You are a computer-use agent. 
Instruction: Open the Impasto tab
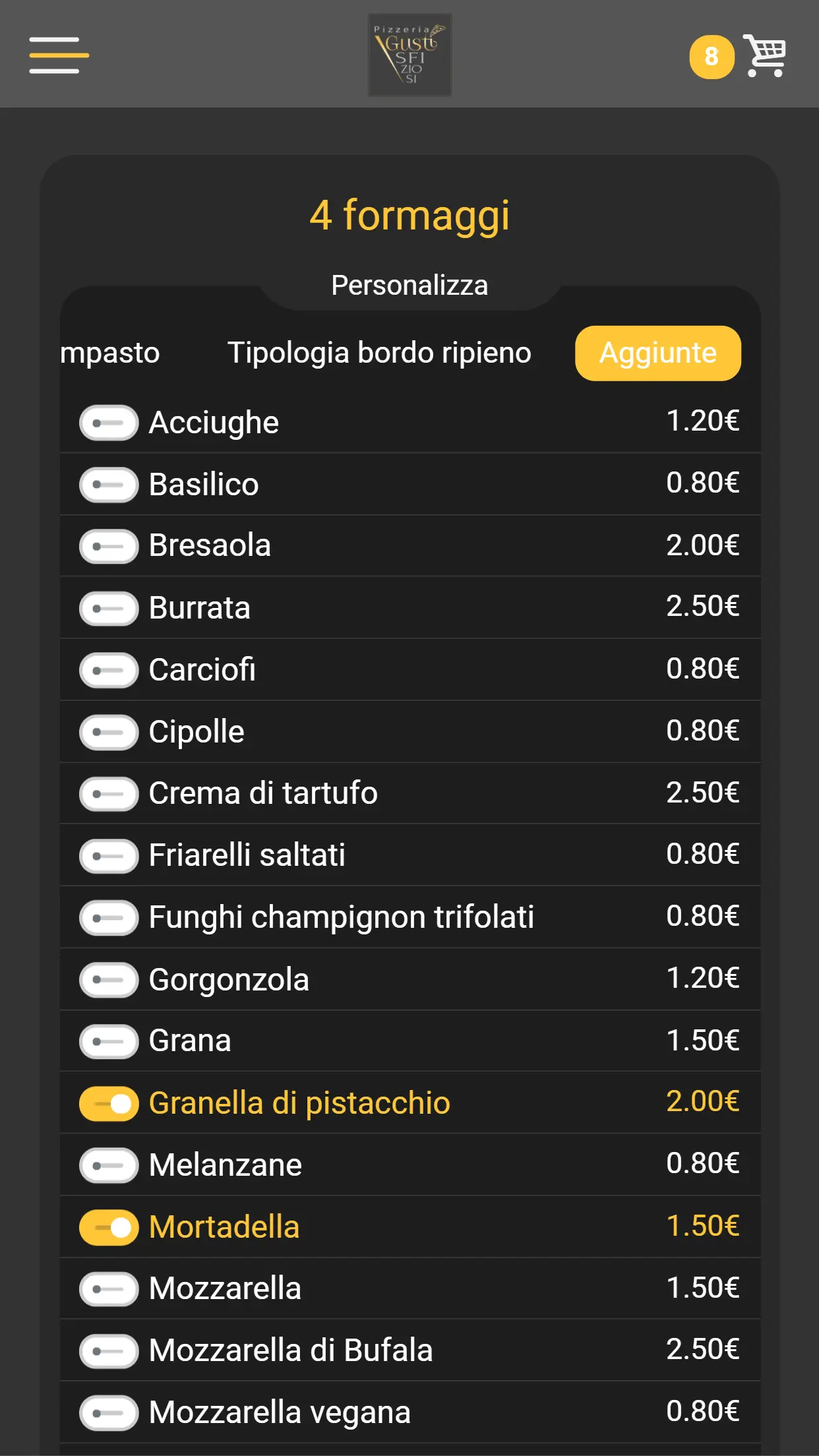[x=110, y=353]
